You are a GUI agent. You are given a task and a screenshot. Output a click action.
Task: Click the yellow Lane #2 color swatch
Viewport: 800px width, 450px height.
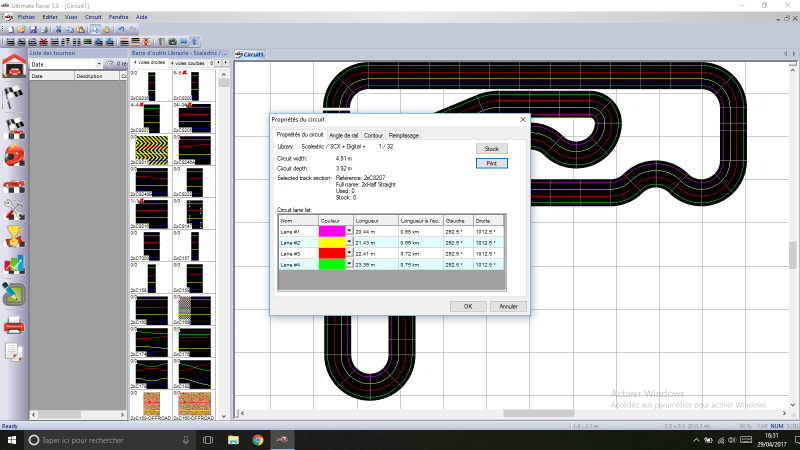pos(331,242)
